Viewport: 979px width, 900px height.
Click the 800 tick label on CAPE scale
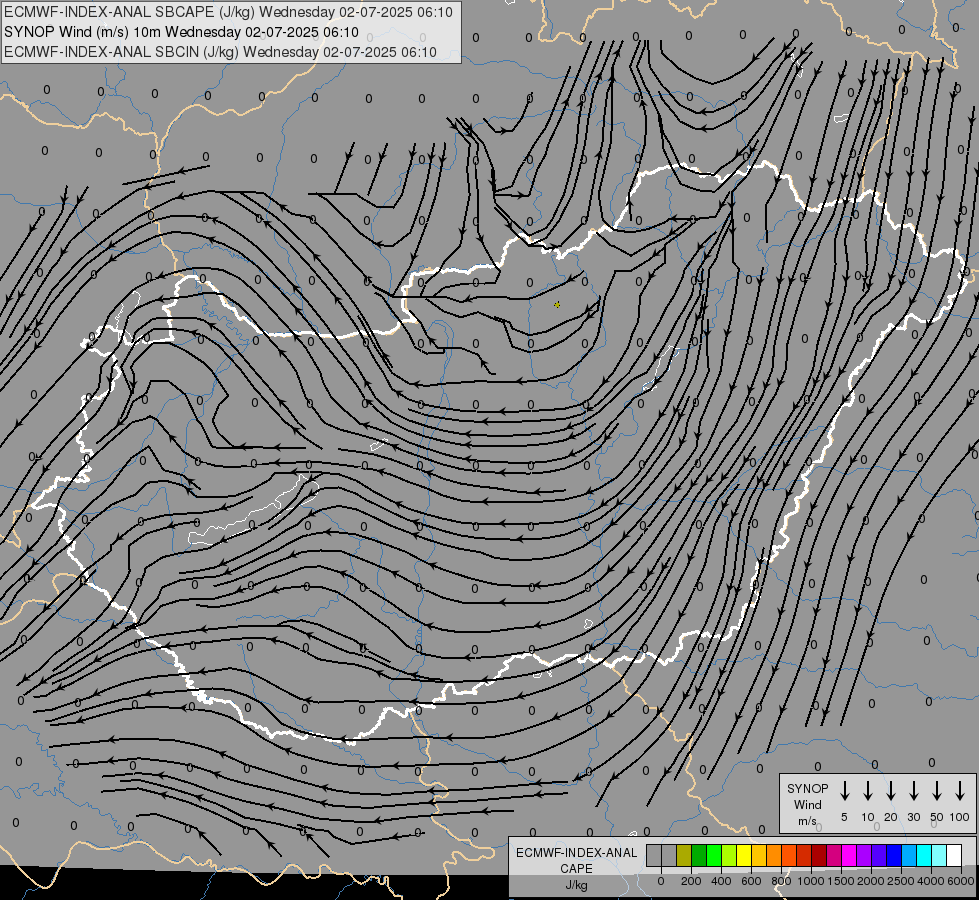[x=781, y=881]
